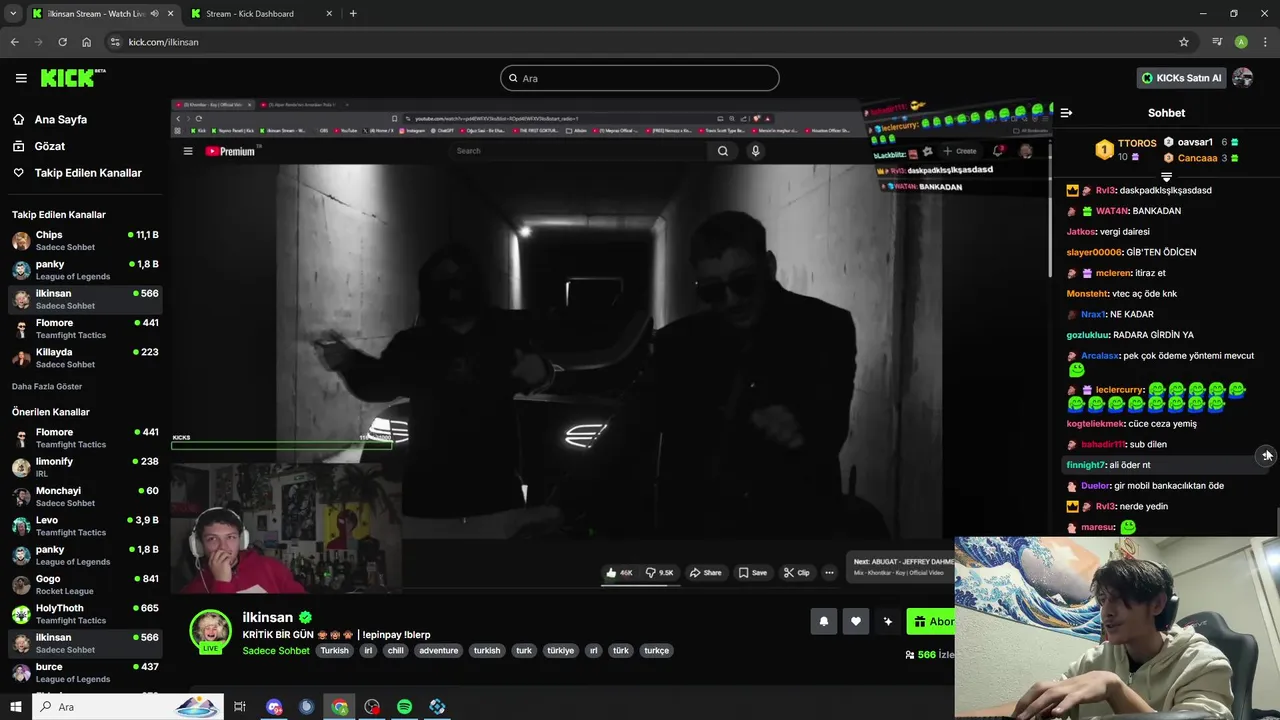
Task: Go back in browser history
Action: pos(14,42)
